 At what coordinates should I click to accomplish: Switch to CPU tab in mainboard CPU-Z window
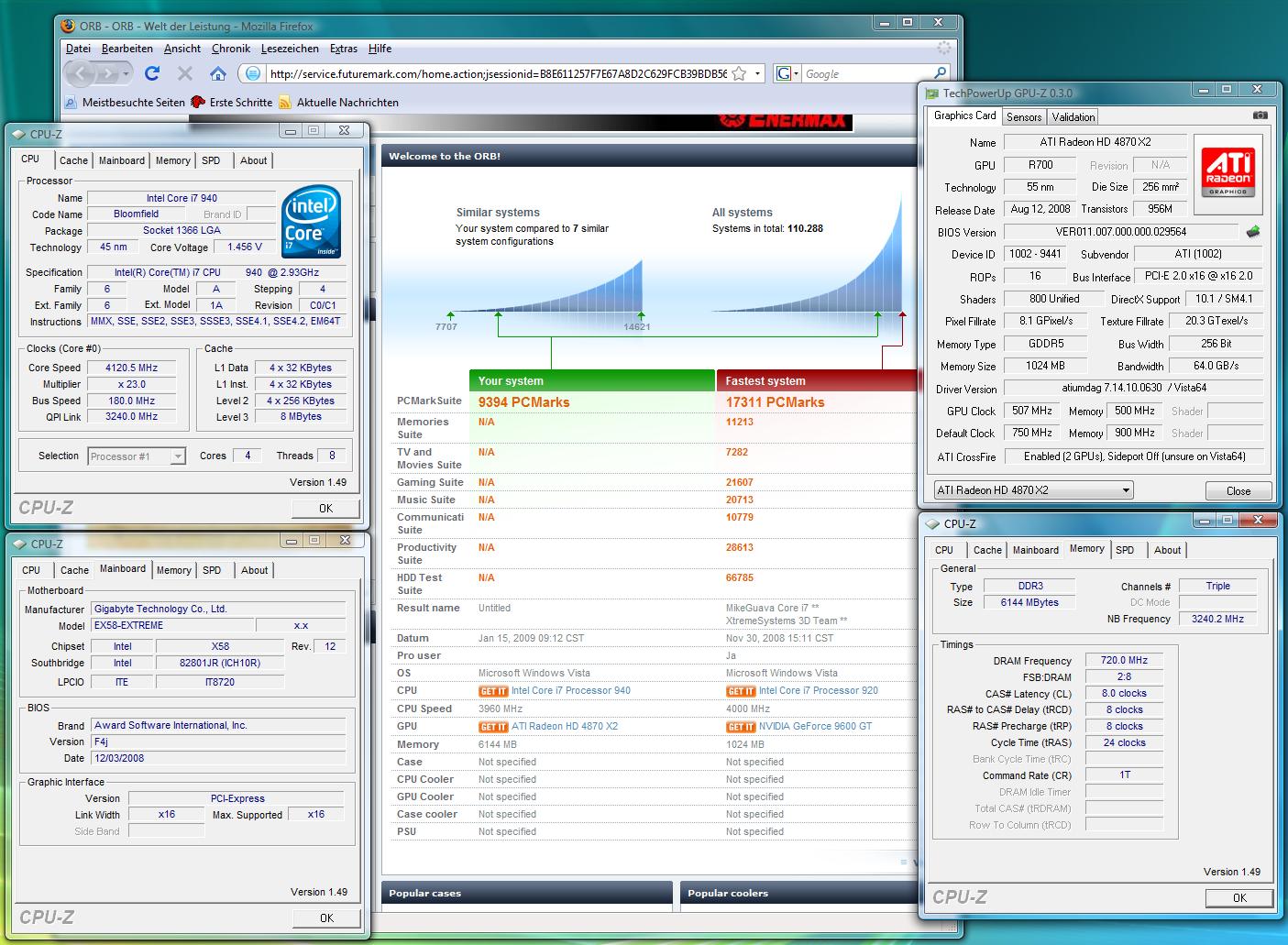click(x=31, y=570)
